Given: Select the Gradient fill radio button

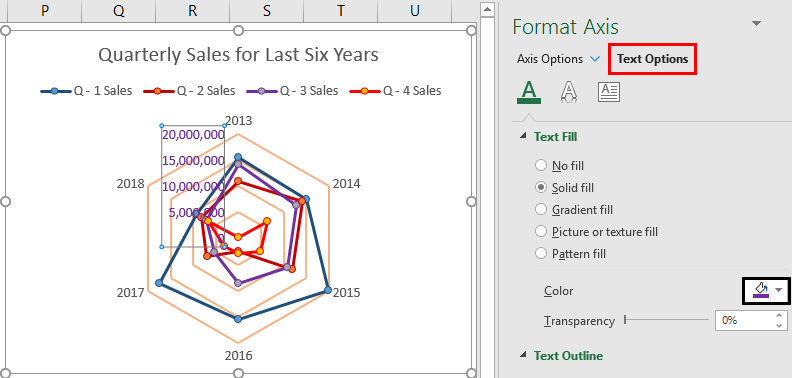Looking at the screenshot, I should pyautogui.click(x=541, y=209).
